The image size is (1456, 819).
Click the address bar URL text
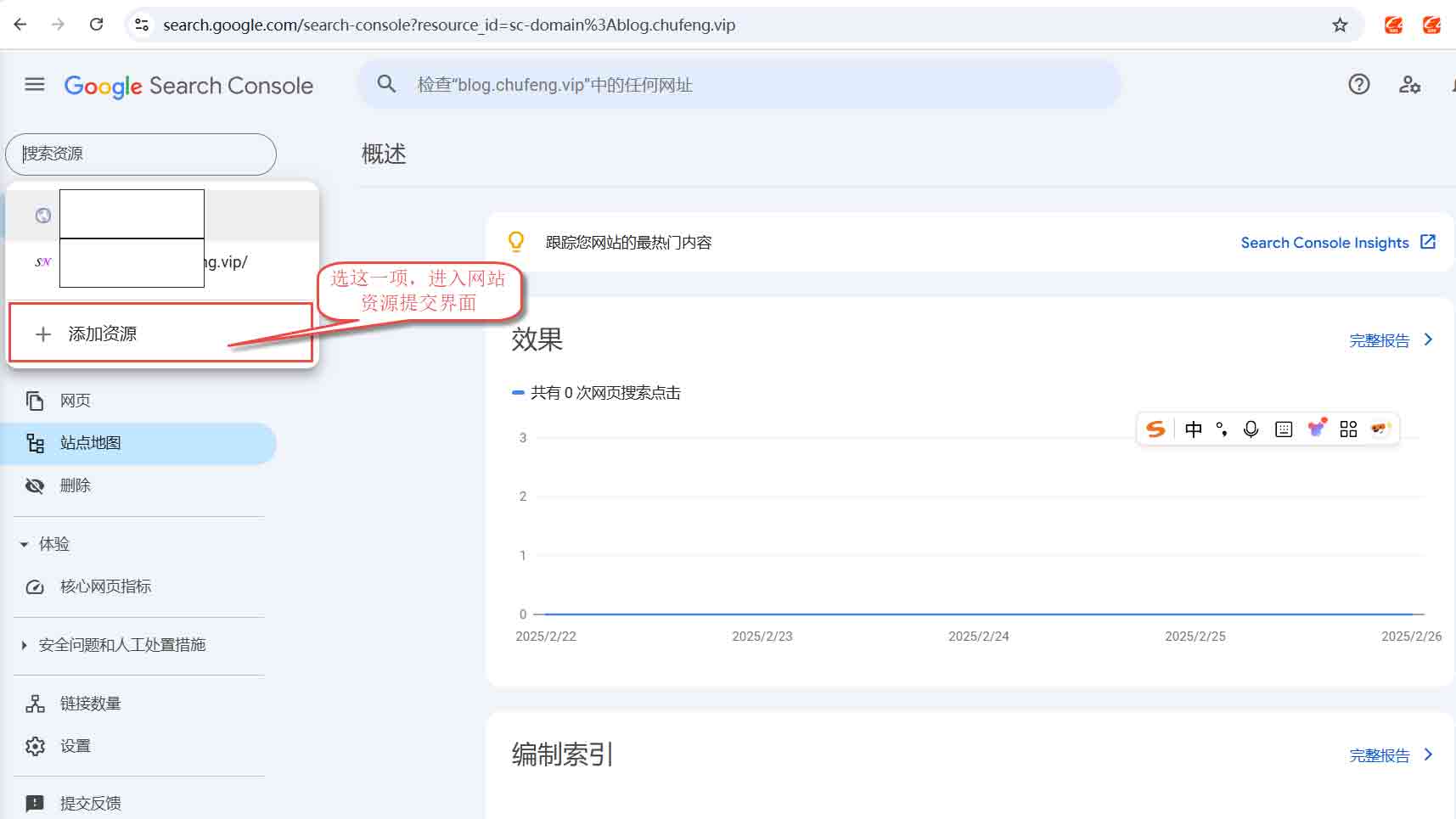coord(449,25)
